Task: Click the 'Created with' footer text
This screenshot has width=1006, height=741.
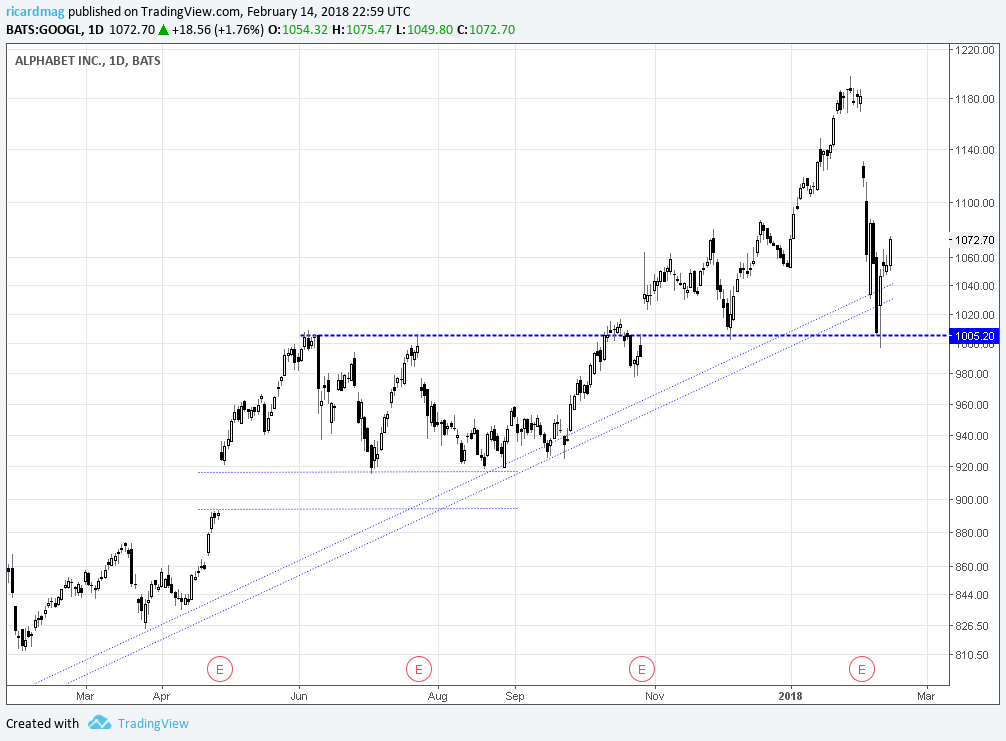Action: click(x=42, y=723)
